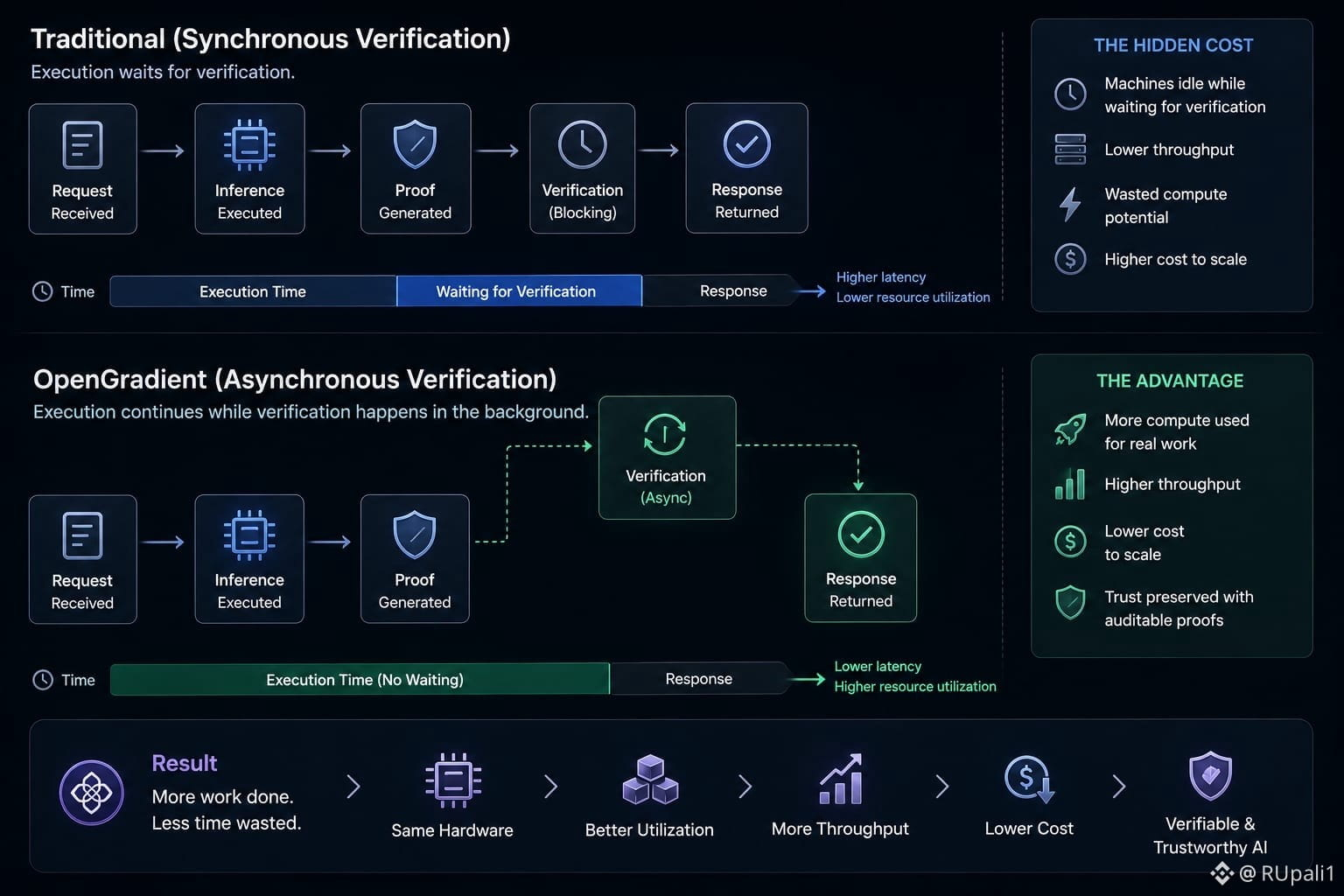Click the green dollar icon beside Lower cost to scale

pyautogui.click(x=1070, y=542)
